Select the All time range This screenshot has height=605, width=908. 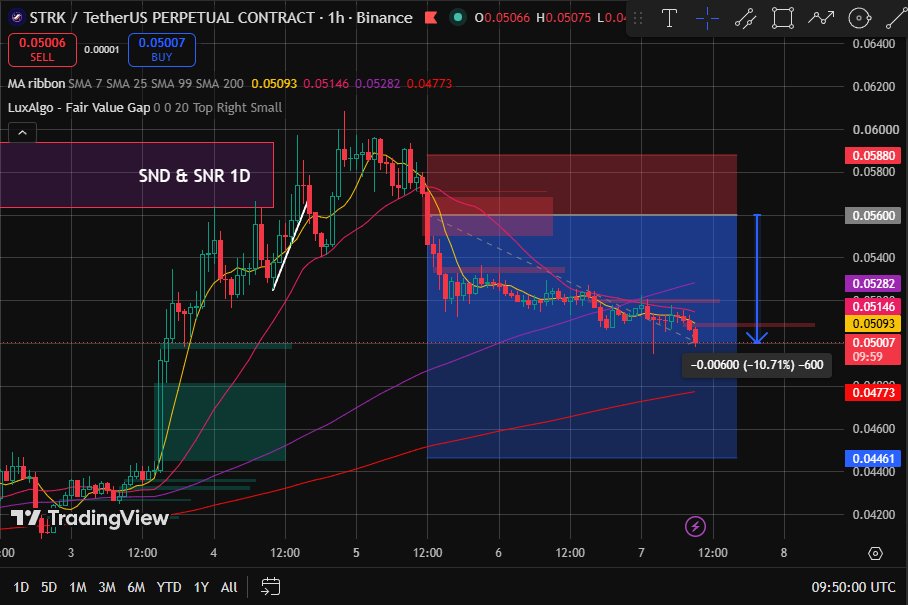pos(229,587)
